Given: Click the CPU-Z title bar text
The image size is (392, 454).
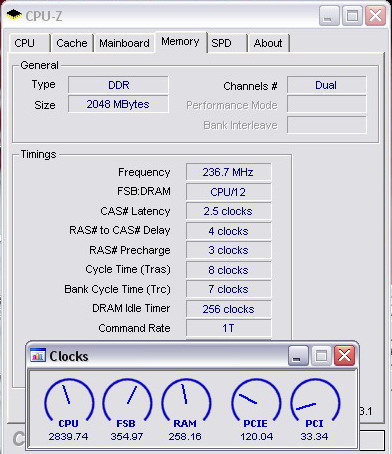Looking at the screenshot, I should (x=44, y=16).
